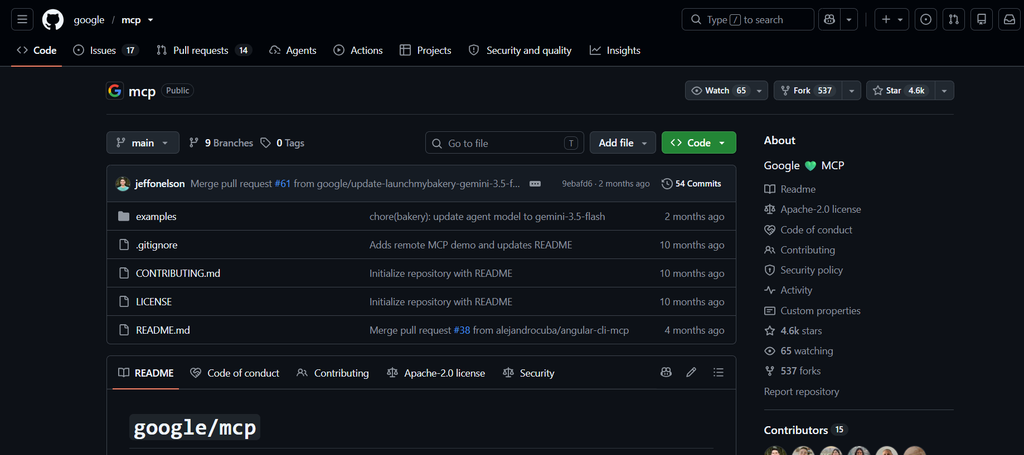Open the issues icon in the header
This screenshot has height=455, width=1024.
point(925,20)
